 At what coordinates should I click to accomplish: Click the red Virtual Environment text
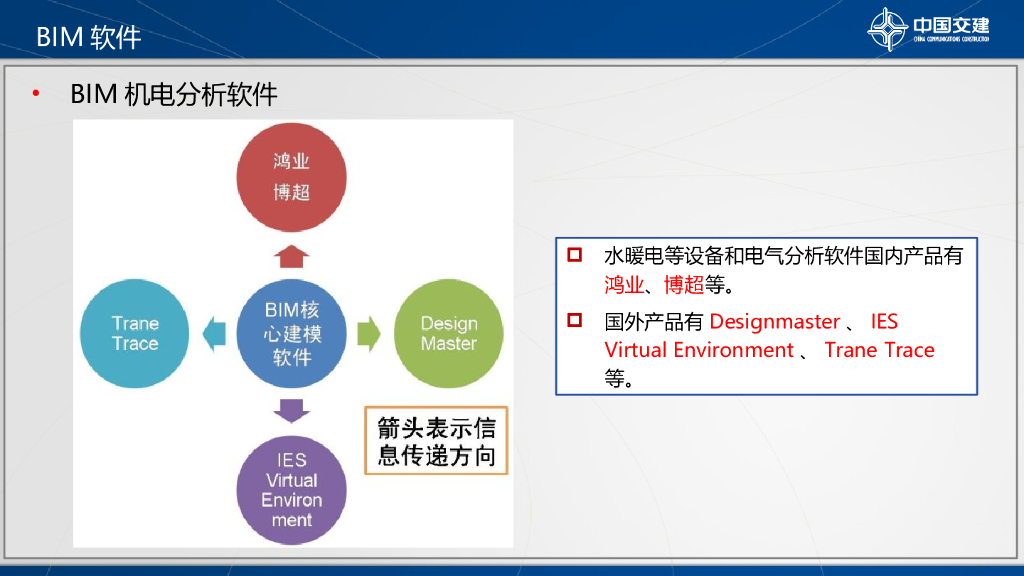[699, 350]
